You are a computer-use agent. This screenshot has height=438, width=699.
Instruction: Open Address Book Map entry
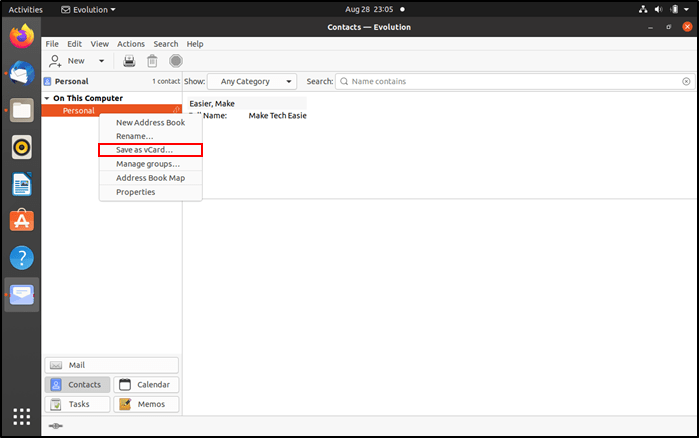(151, 178)
